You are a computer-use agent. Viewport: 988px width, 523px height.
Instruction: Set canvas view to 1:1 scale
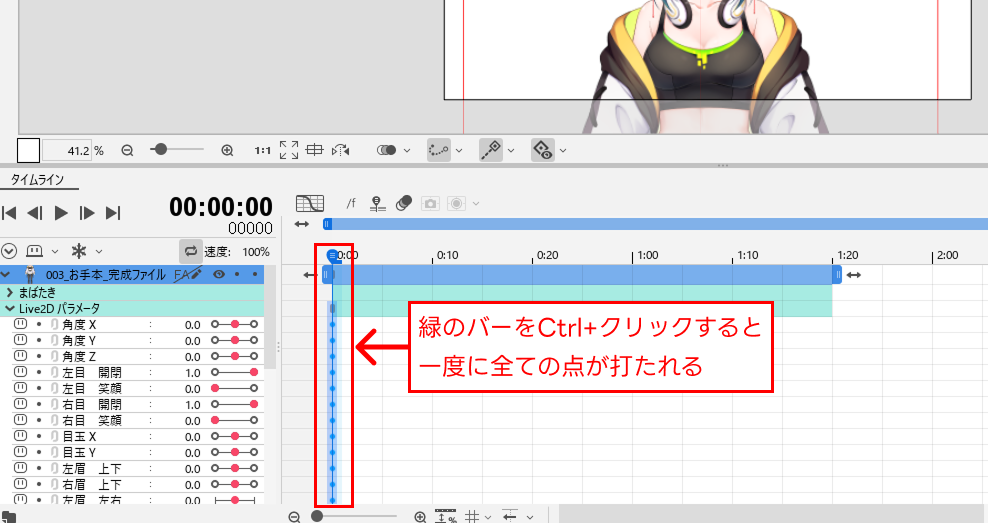263,151
